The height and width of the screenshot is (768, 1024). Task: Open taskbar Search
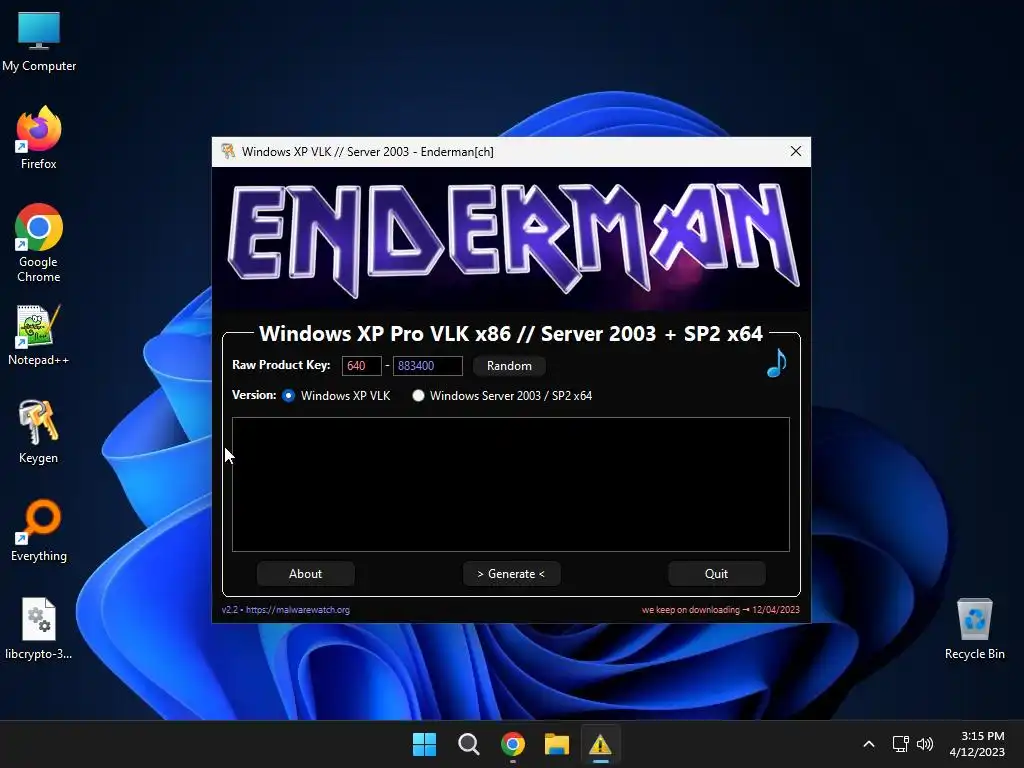[468, 744]
